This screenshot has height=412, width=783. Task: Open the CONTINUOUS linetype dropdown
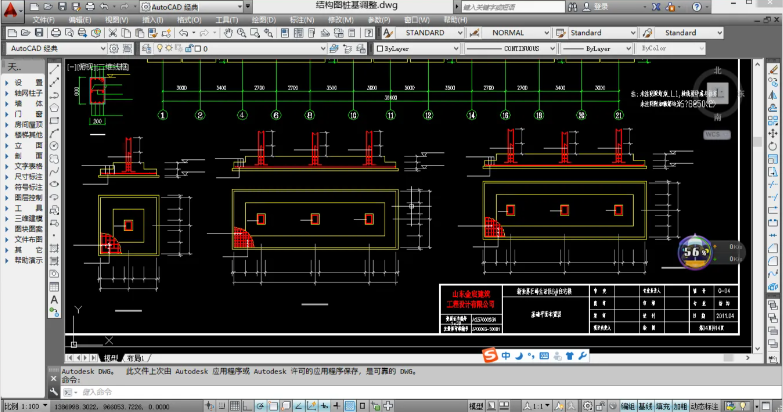click(x=551, y=48)
